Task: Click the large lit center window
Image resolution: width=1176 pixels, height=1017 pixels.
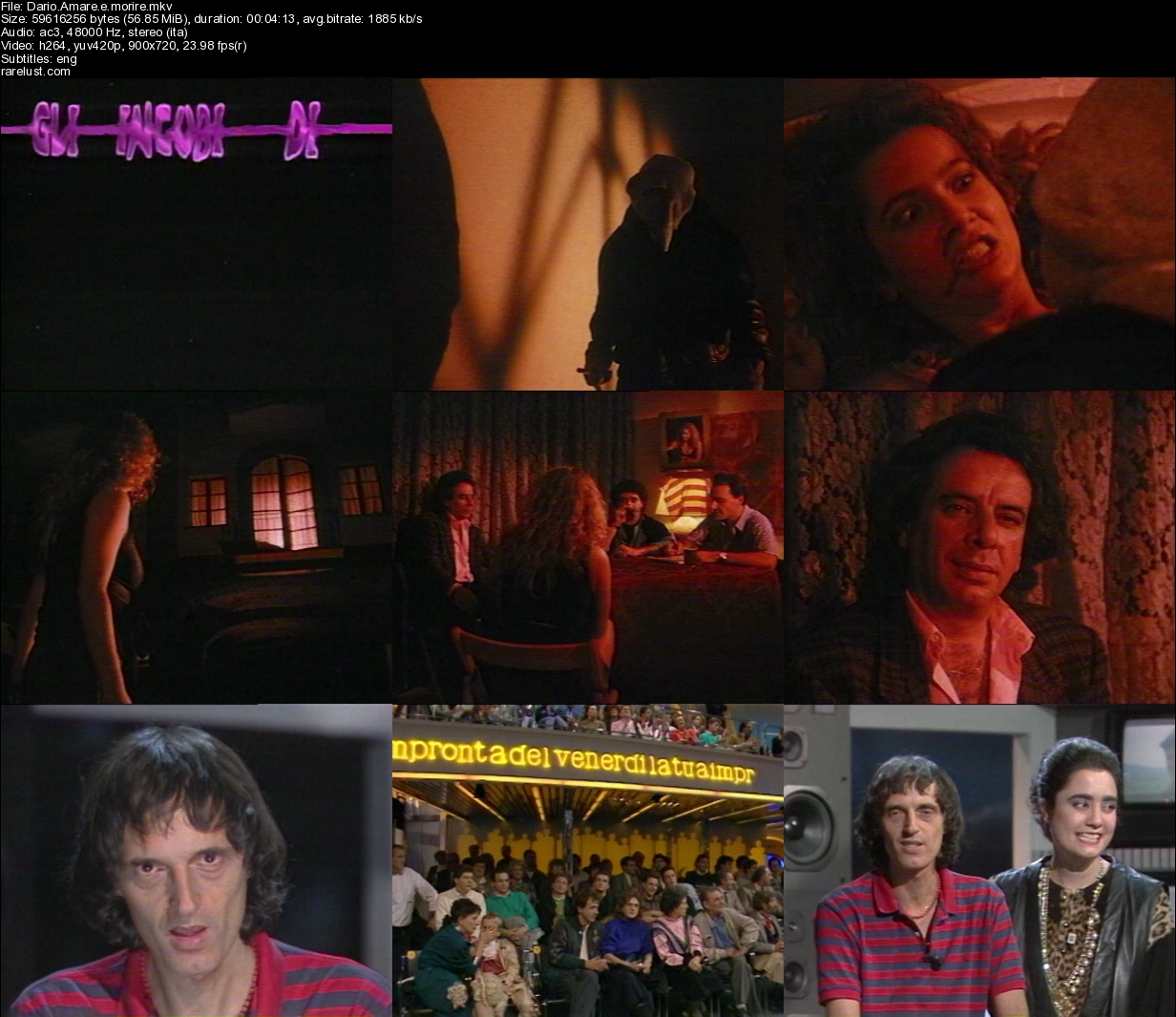Action: point(283,501)
